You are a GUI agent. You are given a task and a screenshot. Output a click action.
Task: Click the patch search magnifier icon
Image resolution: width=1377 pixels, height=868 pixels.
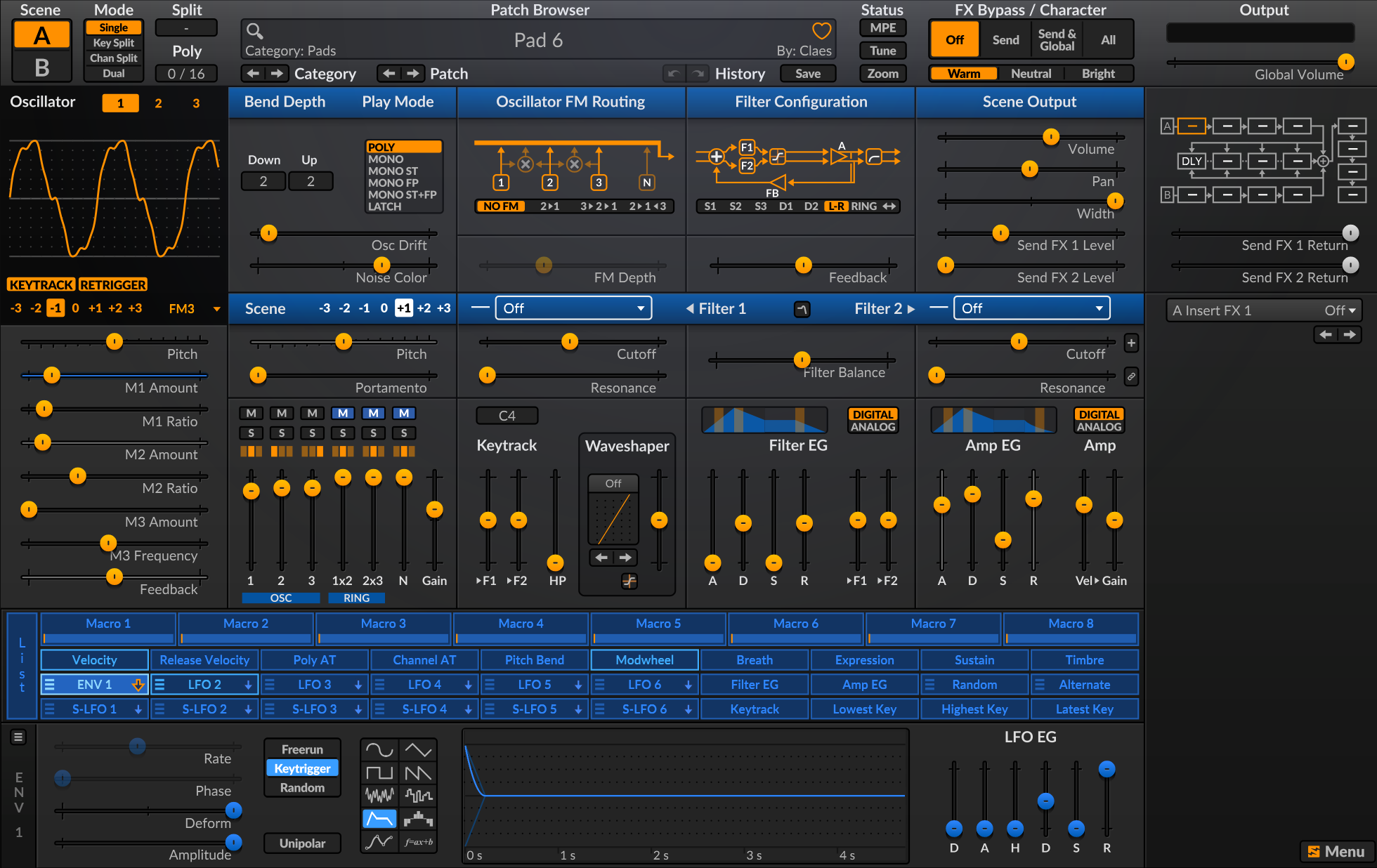point(255,31)
